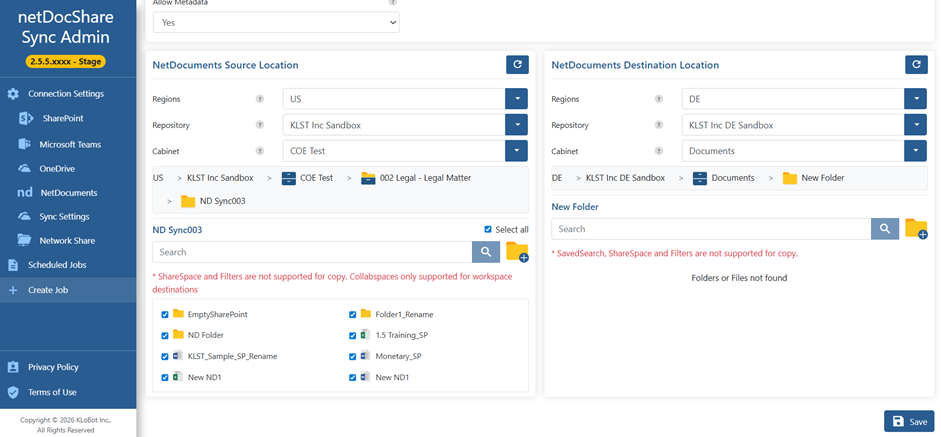Click the Network Share folder icon

pos(25,240)
